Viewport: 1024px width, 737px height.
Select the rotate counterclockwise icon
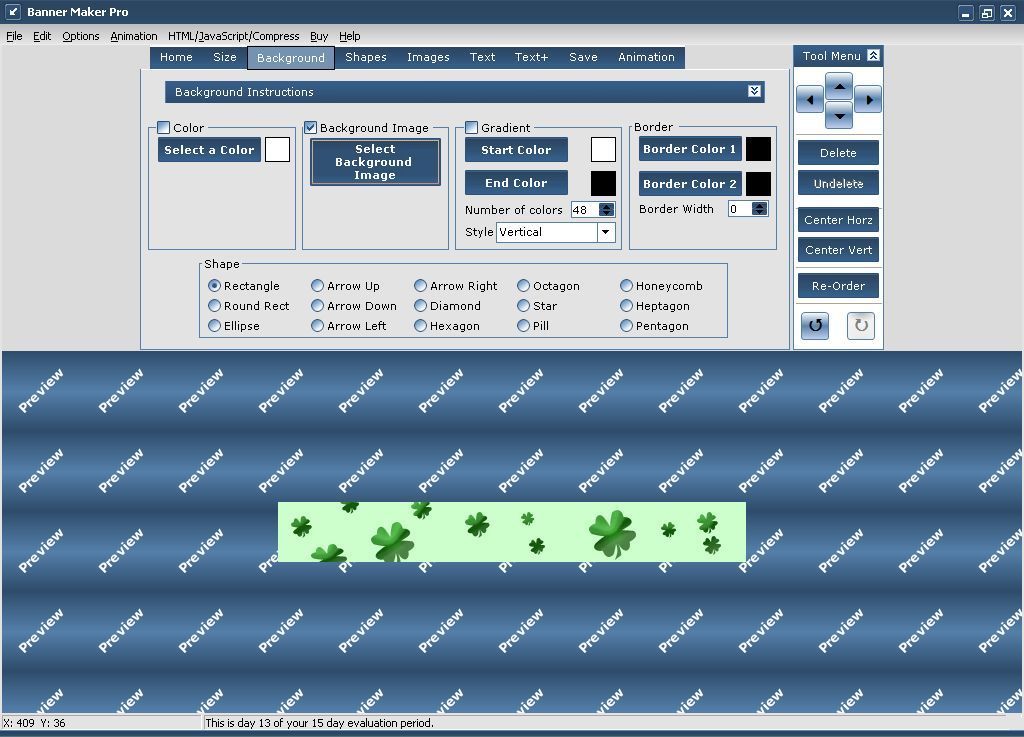[x=814, y=325]
